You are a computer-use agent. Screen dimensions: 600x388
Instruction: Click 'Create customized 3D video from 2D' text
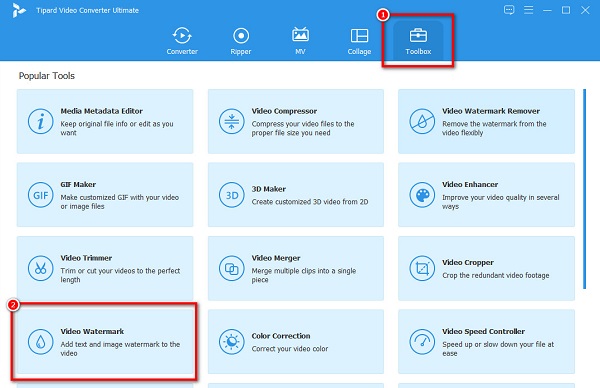pos(310,202)
